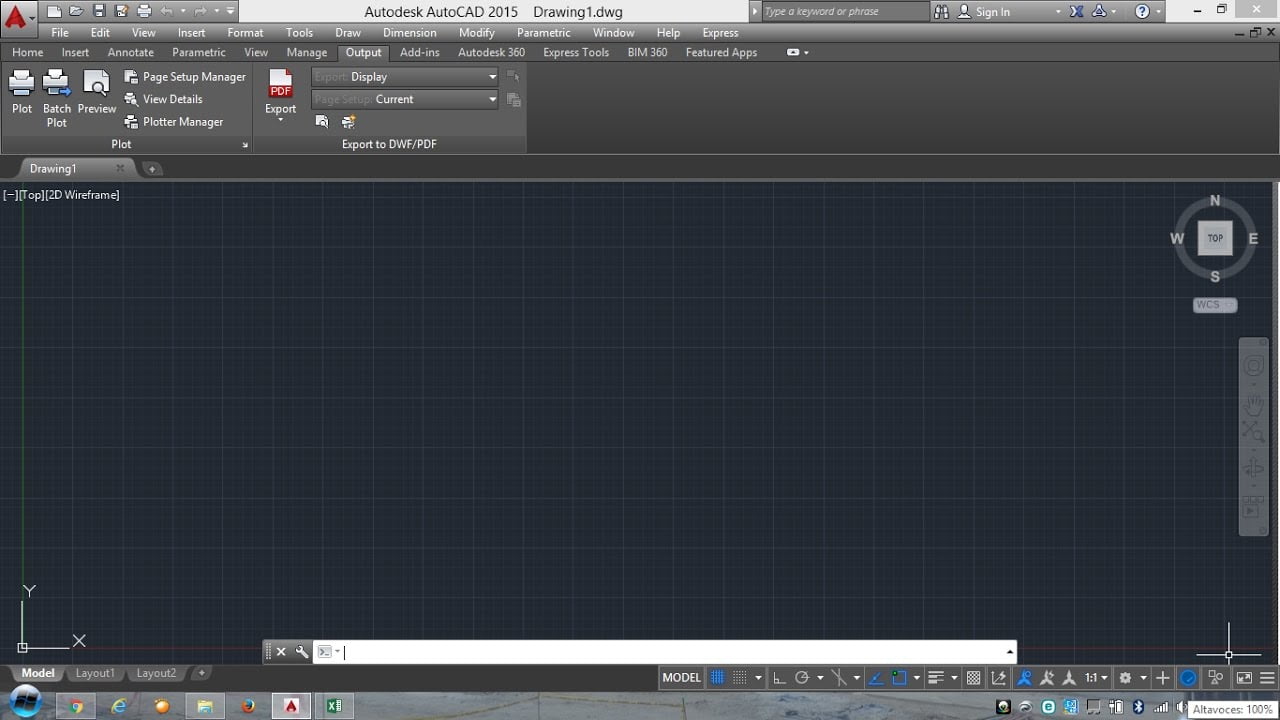Viewport: 1280px width, 720px height.
Task: Open plot Preview from the ribbon
Action: pyautogui.click(x=97, y=92)
